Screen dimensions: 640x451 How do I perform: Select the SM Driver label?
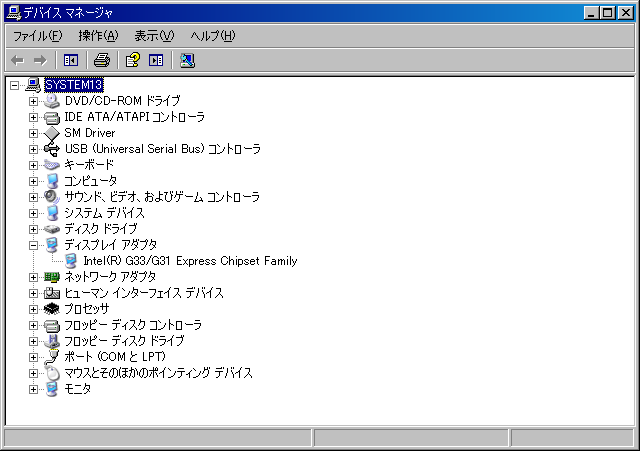pos(90,133)
